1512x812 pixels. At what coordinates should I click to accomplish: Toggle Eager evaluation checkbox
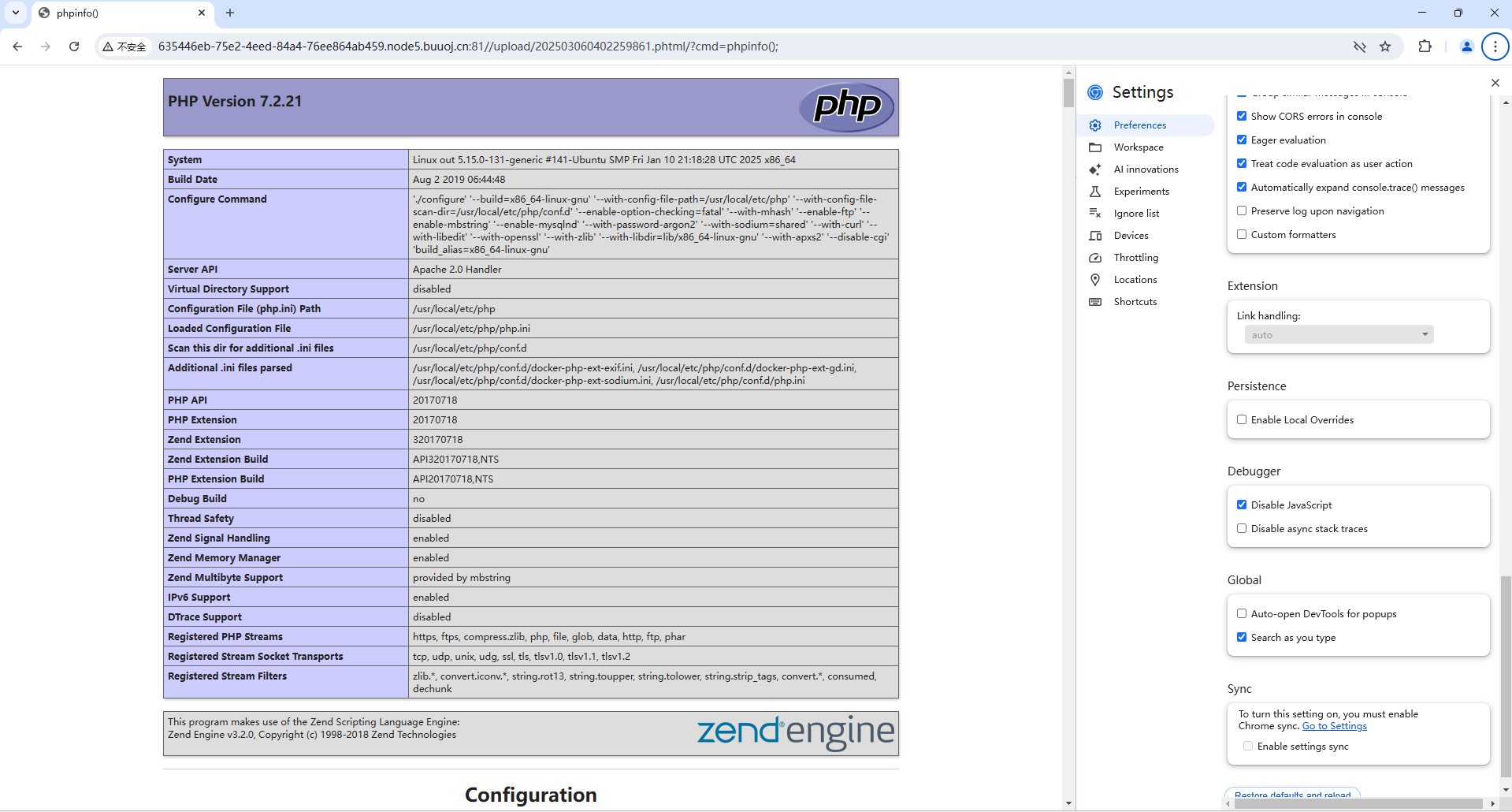pos(1242,140)
